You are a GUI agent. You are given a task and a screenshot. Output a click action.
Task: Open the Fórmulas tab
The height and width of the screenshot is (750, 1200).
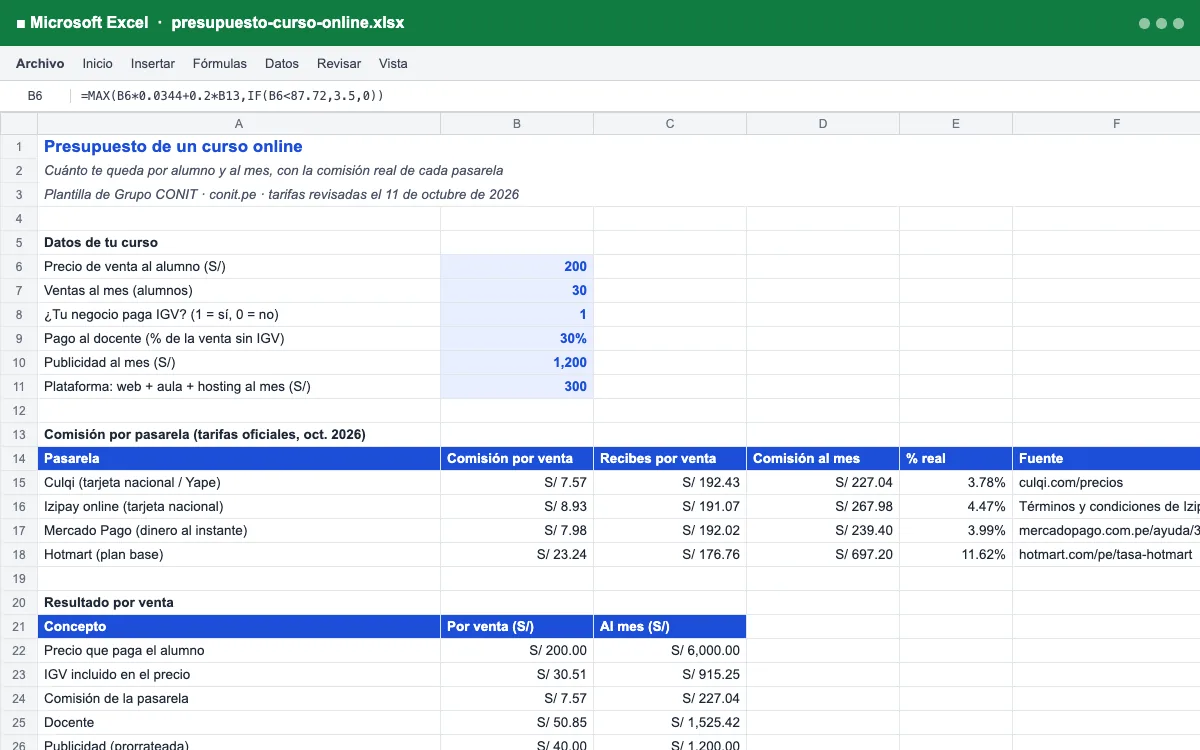(x=219, y=63)
